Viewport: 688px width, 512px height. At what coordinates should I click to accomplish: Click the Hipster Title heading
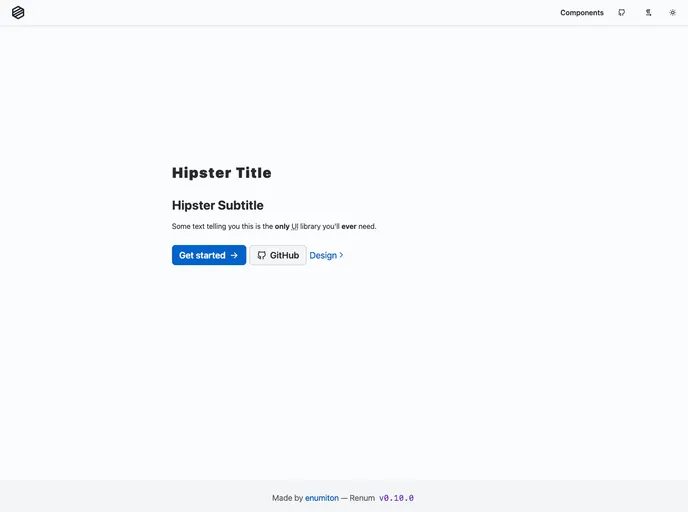coord(221,173)
